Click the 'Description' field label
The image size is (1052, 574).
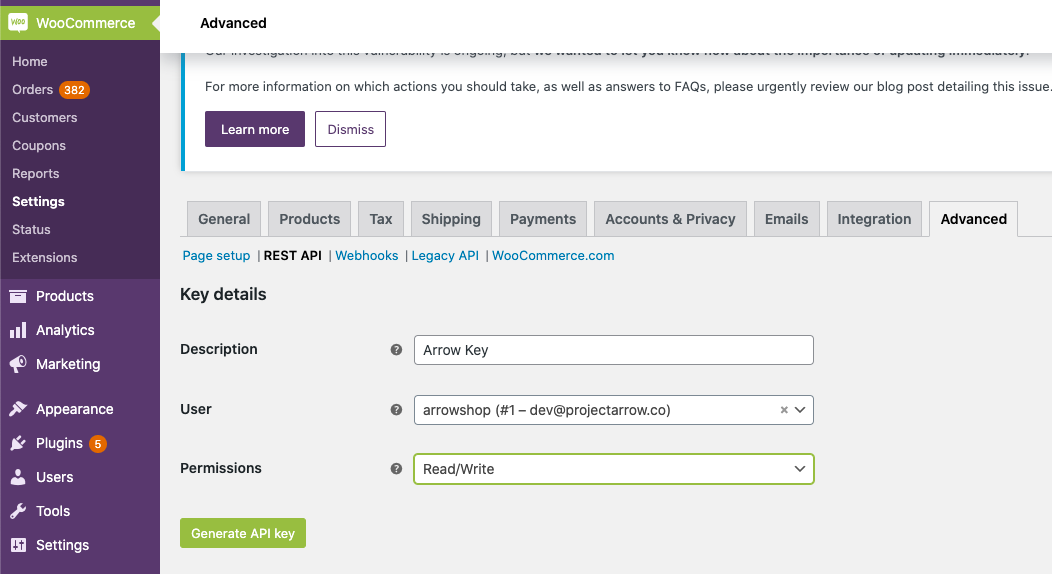tap(219, 349)
